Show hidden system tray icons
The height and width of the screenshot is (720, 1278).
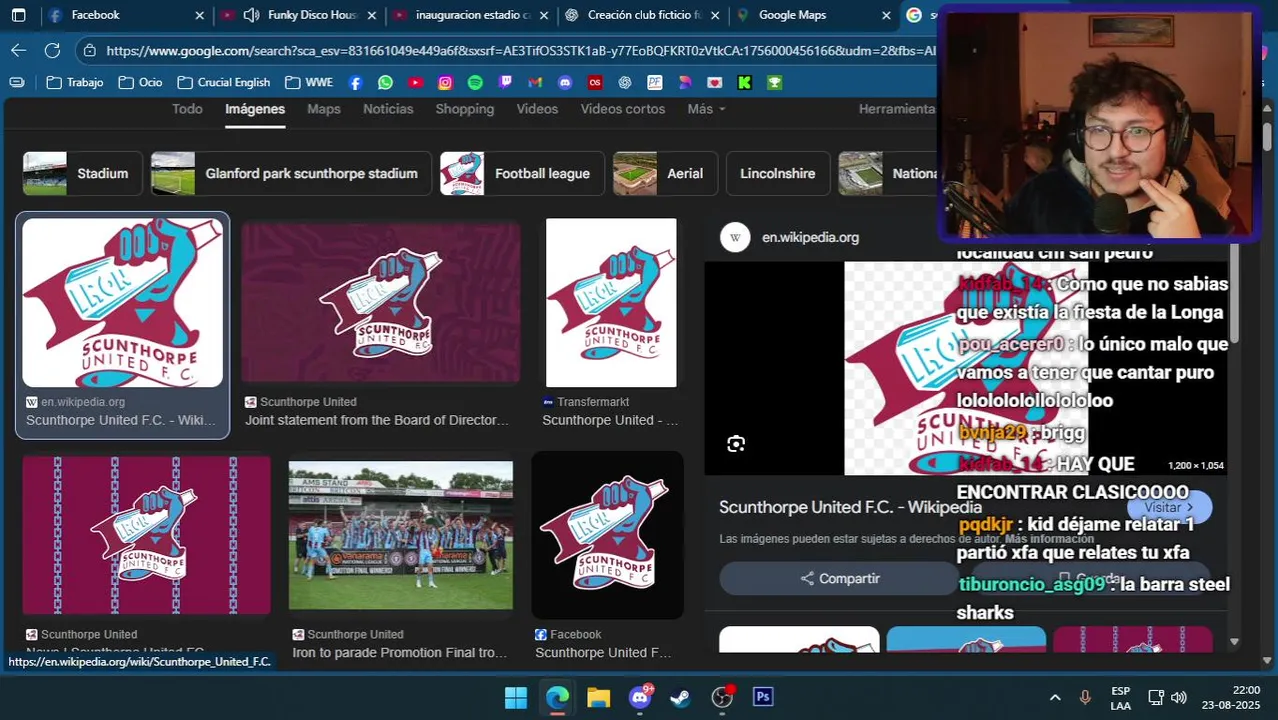click(1055, 697)
